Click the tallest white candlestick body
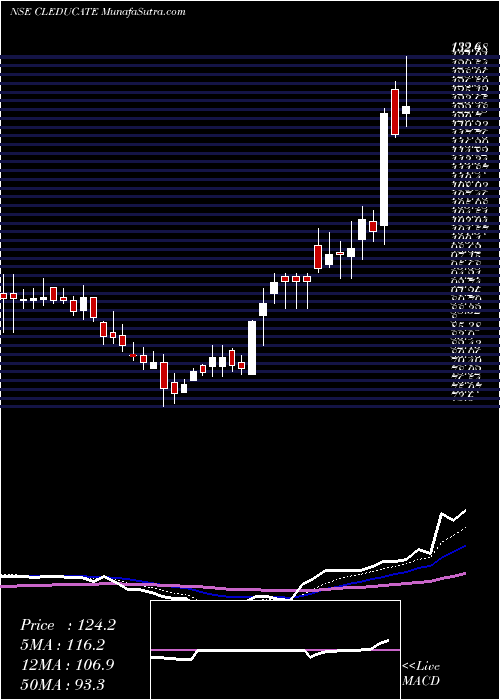The image size is (500, 700). 384,169
